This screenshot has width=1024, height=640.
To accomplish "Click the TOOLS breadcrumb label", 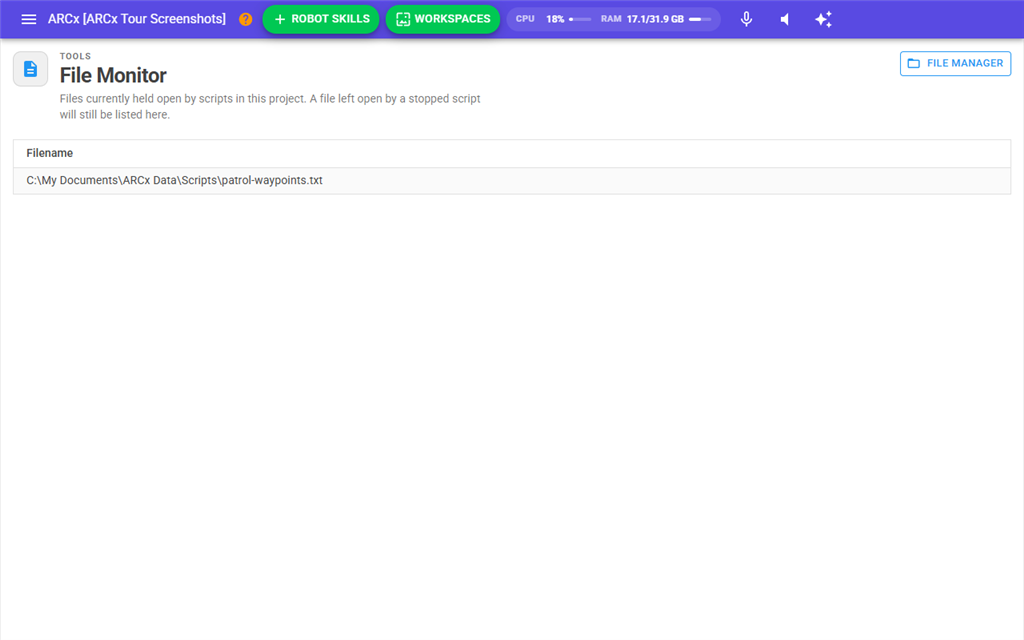I will pyautogui.click(x=75, y=56).
